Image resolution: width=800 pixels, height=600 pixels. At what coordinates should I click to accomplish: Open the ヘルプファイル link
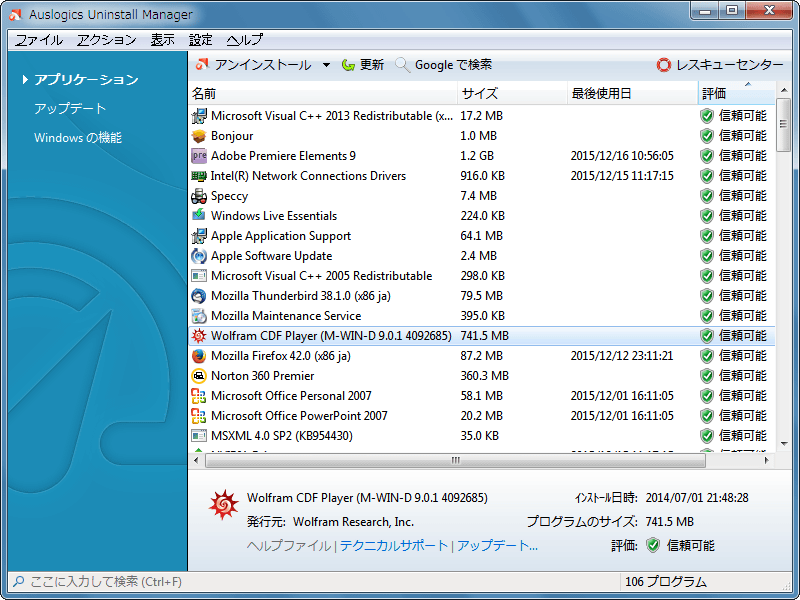[x=289, y=546]
